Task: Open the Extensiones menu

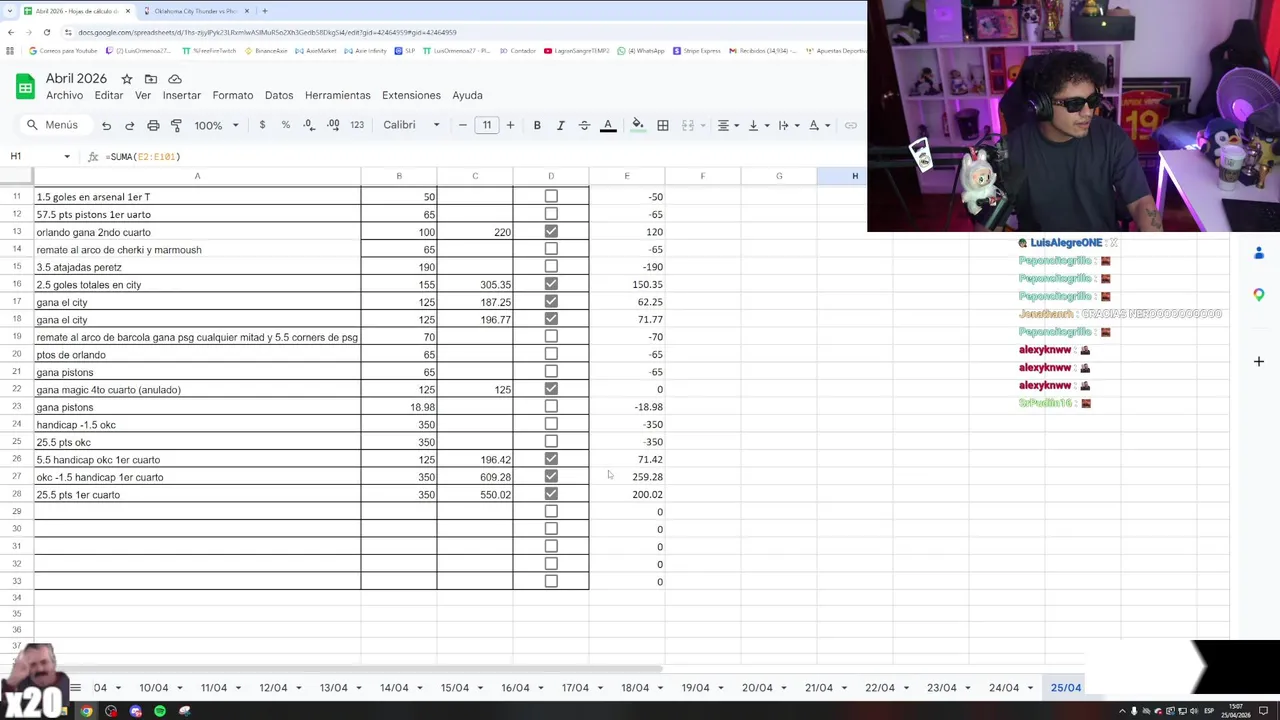Action: coord(411,95)
